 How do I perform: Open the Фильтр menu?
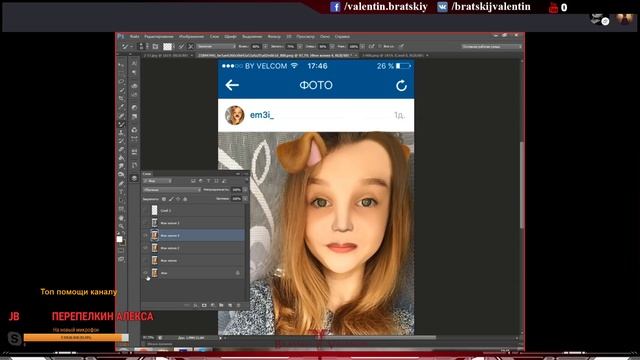(x=274, y=36)
